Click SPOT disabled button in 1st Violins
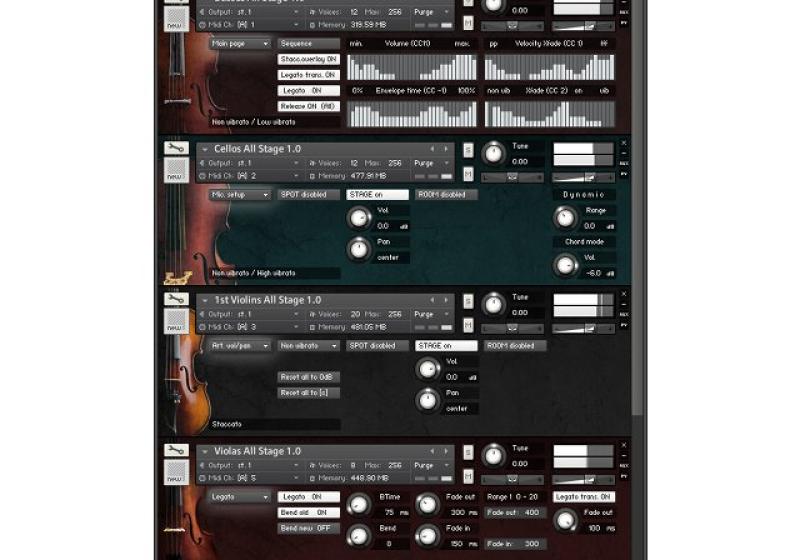 pos(378,345)
